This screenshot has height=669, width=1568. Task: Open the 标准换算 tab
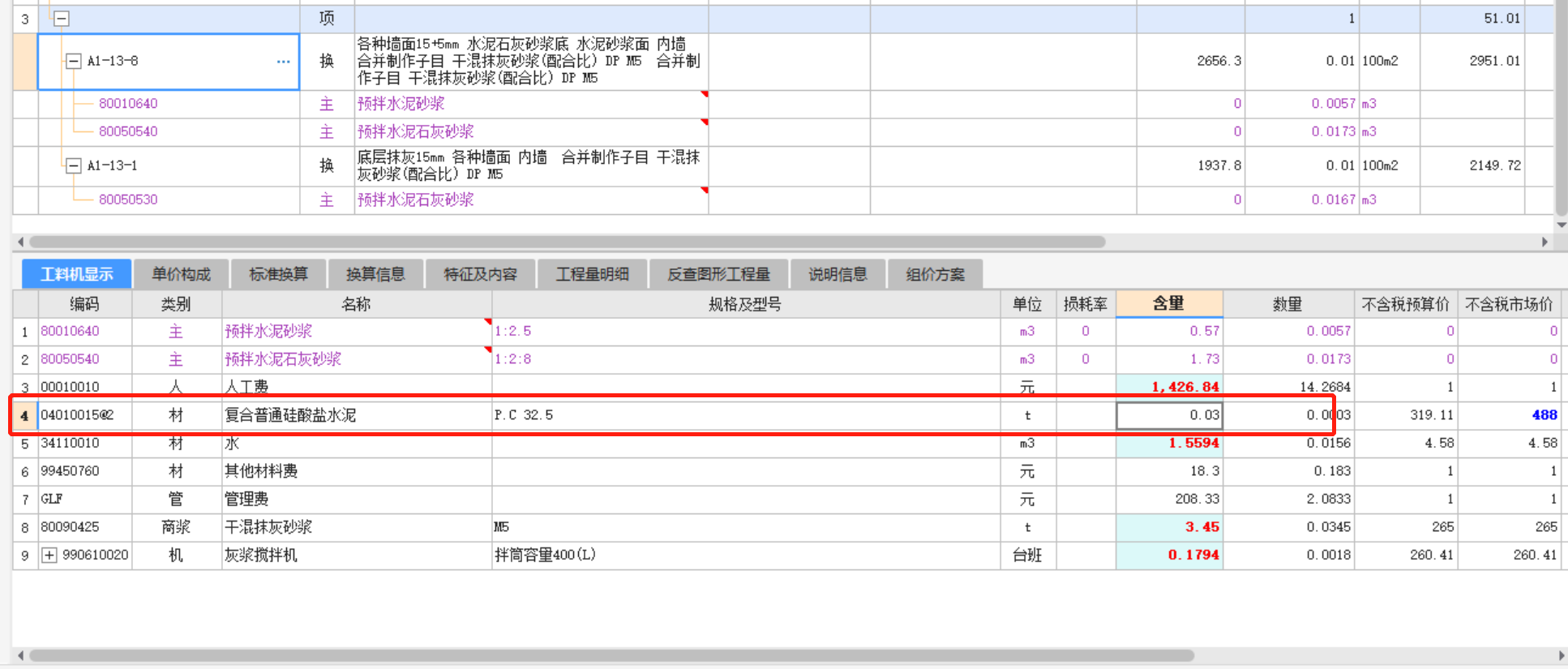tap(278, 274)
